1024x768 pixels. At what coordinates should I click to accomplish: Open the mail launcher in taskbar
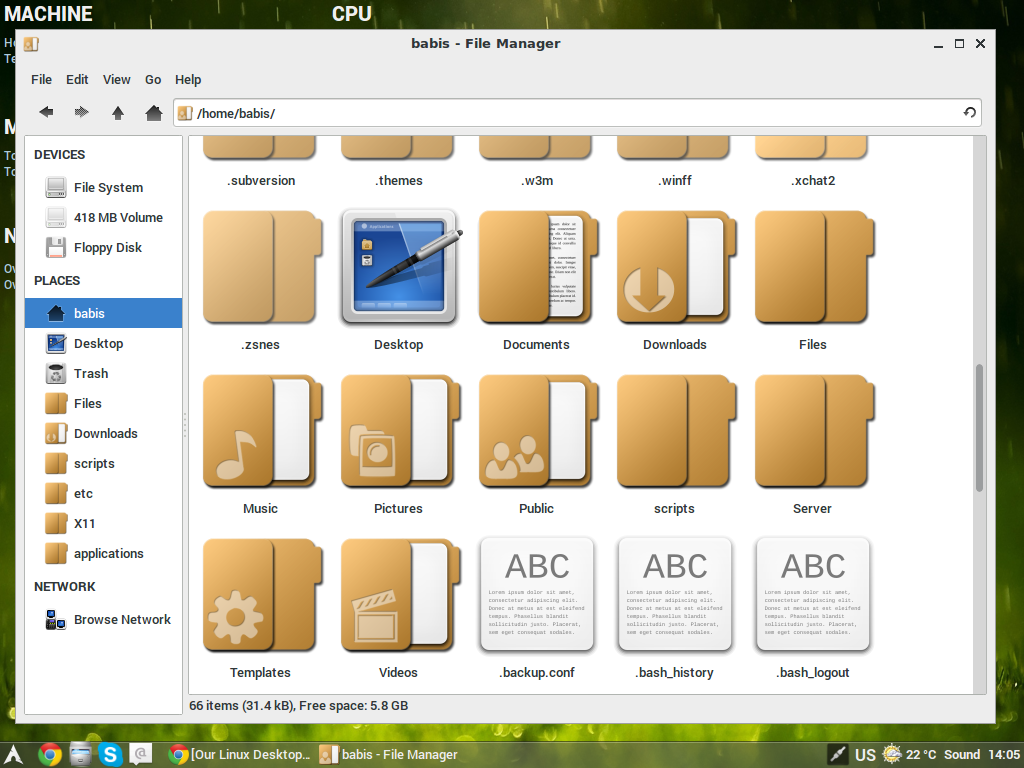click(x=140, y=755)
